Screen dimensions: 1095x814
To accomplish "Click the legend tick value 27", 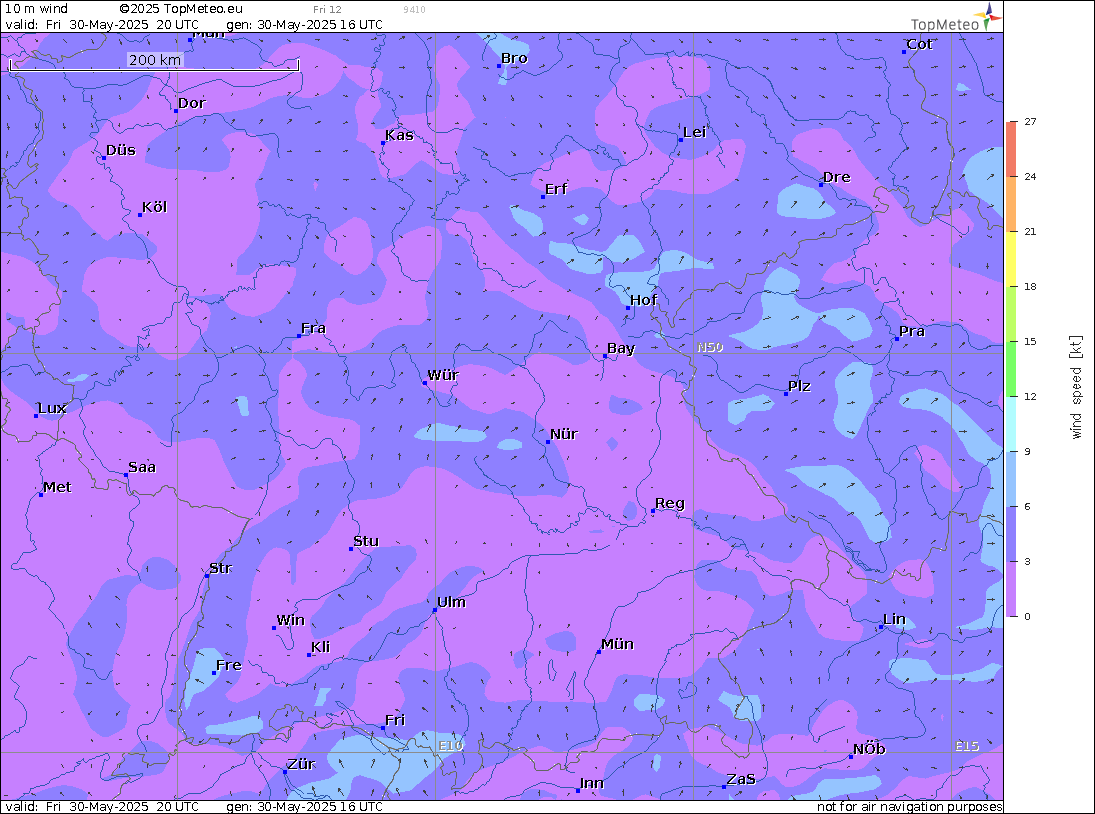I will [x=1030, y=121].
